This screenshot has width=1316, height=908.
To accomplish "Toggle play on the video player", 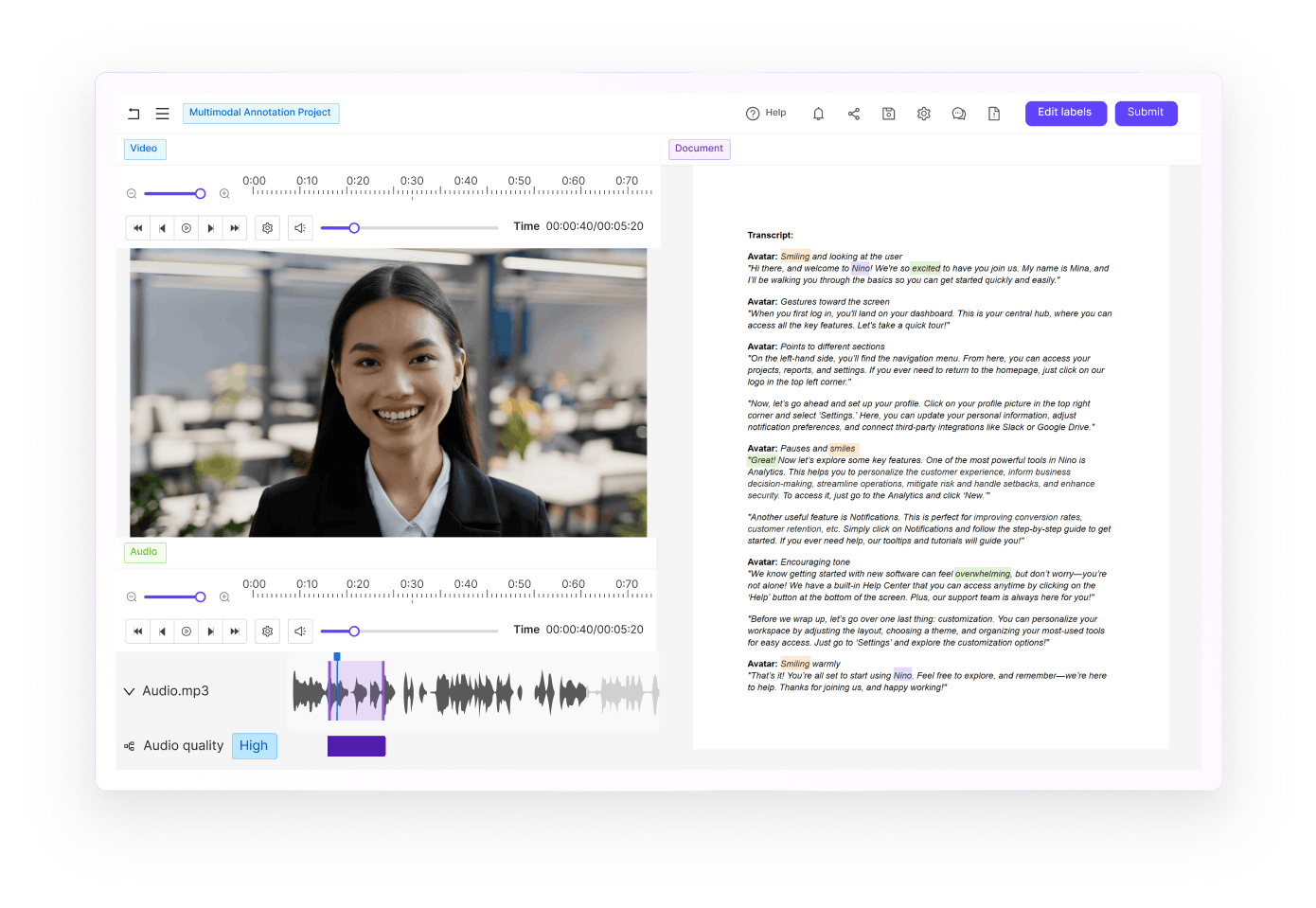I will coord(187,228).
